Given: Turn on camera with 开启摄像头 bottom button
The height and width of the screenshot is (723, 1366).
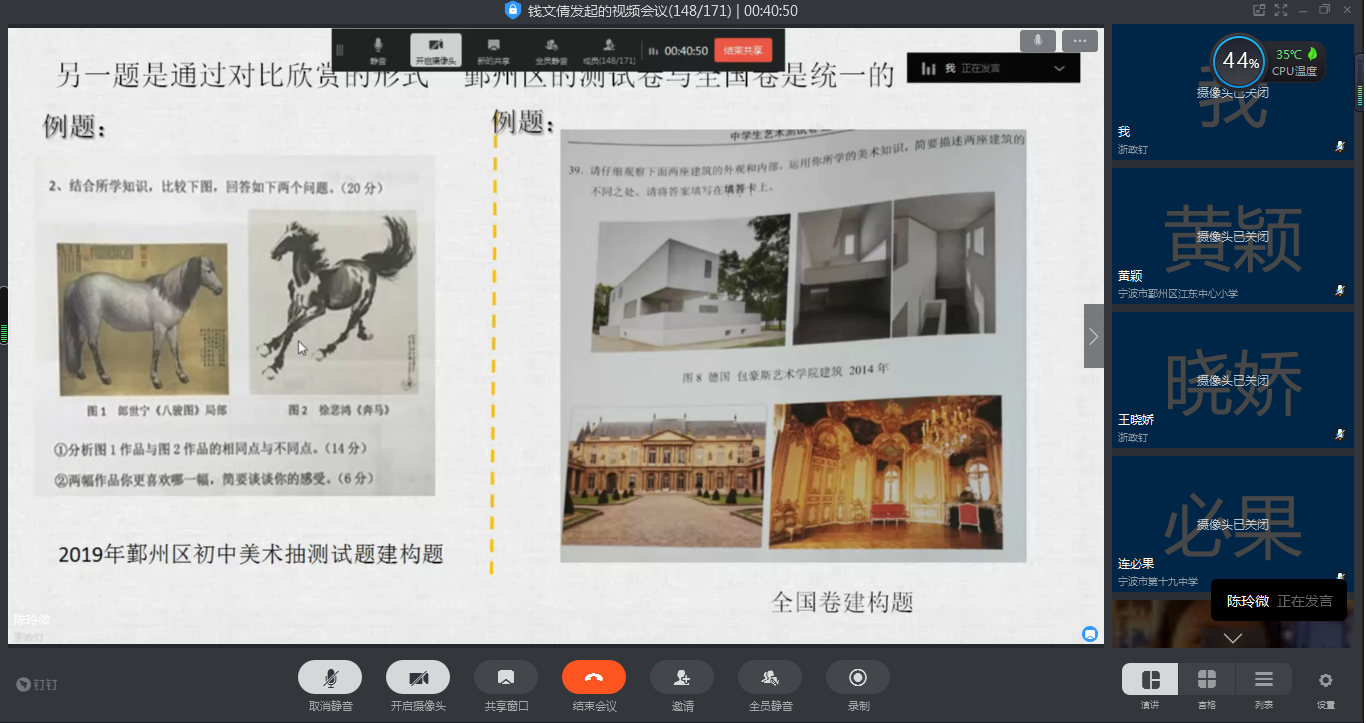Looking at the screenshot, I should pyautogui.click(x=418, y=677).
